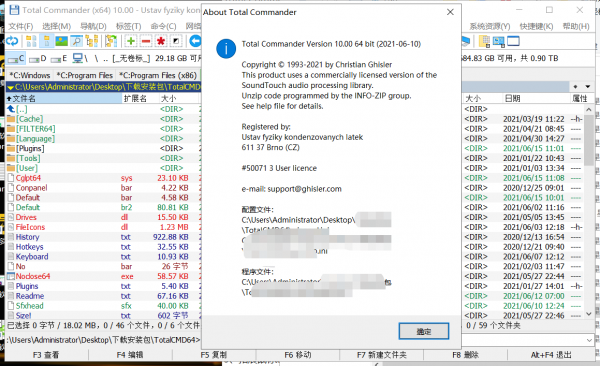Click the Nodose64 exe file icon
The width and height of the screenshot is (600, 366).
pyautogui.click(x=11, y=276)
